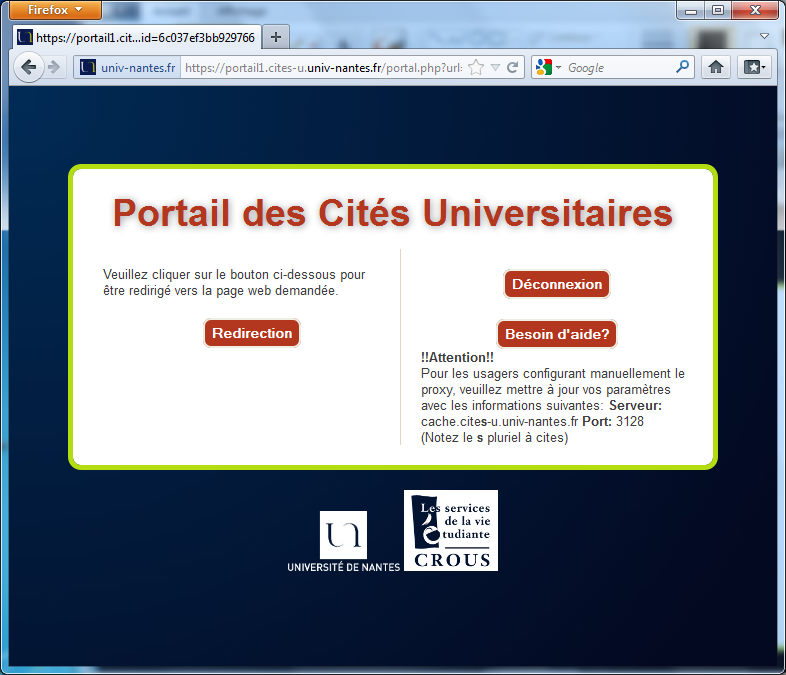Click the bookmark star in the address bar
The width and height of the screenshot is (786, 675).
[476, 68]
